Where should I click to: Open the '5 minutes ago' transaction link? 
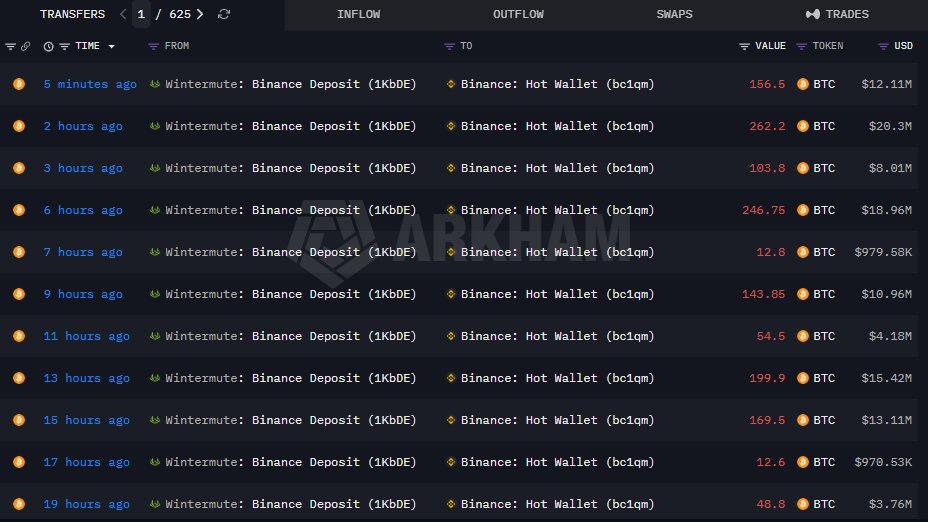click(90, 84)
